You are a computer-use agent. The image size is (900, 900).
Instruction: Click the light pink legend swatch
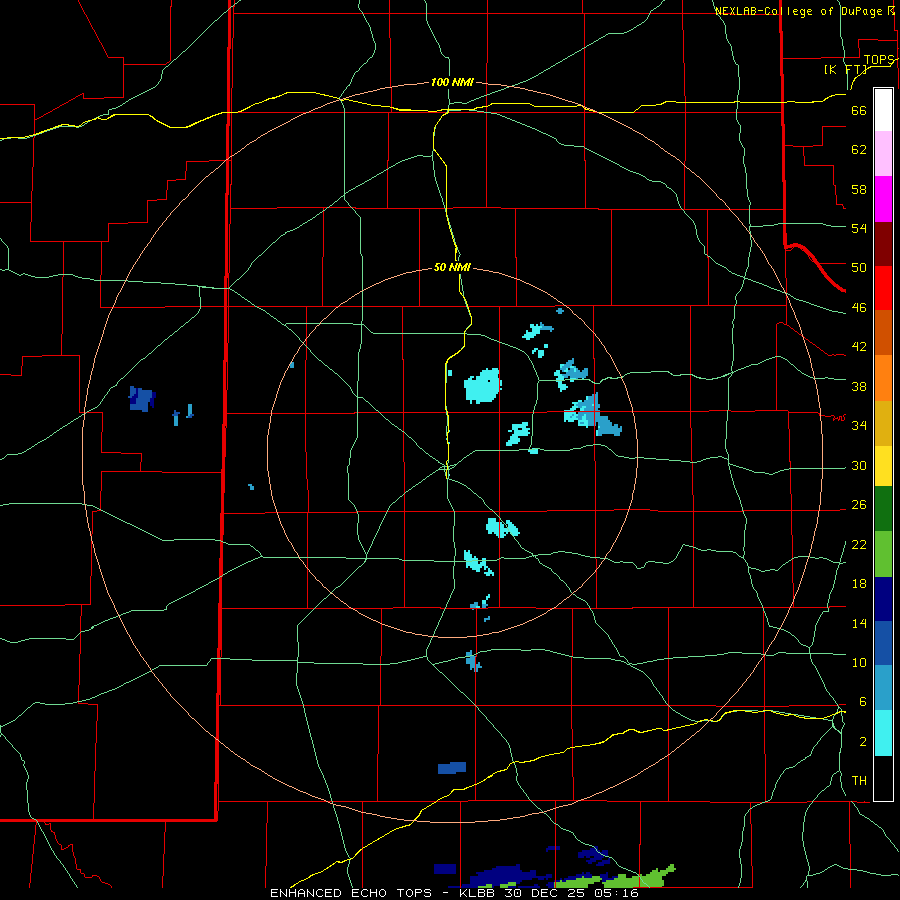point(883,154)
